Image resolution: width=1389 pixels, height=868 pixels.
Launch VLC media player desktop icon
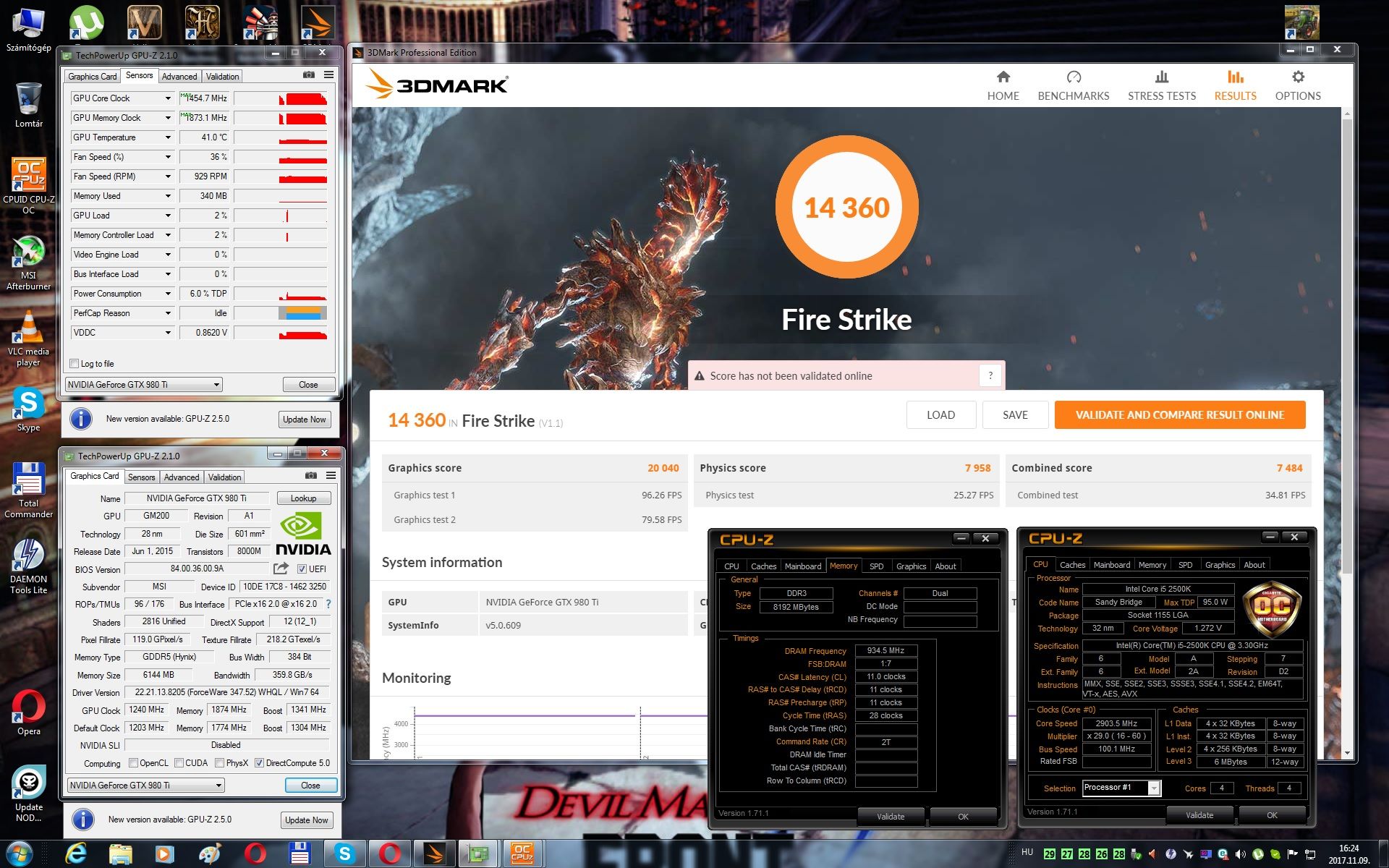pyautogui.click(x=28, y=339)
